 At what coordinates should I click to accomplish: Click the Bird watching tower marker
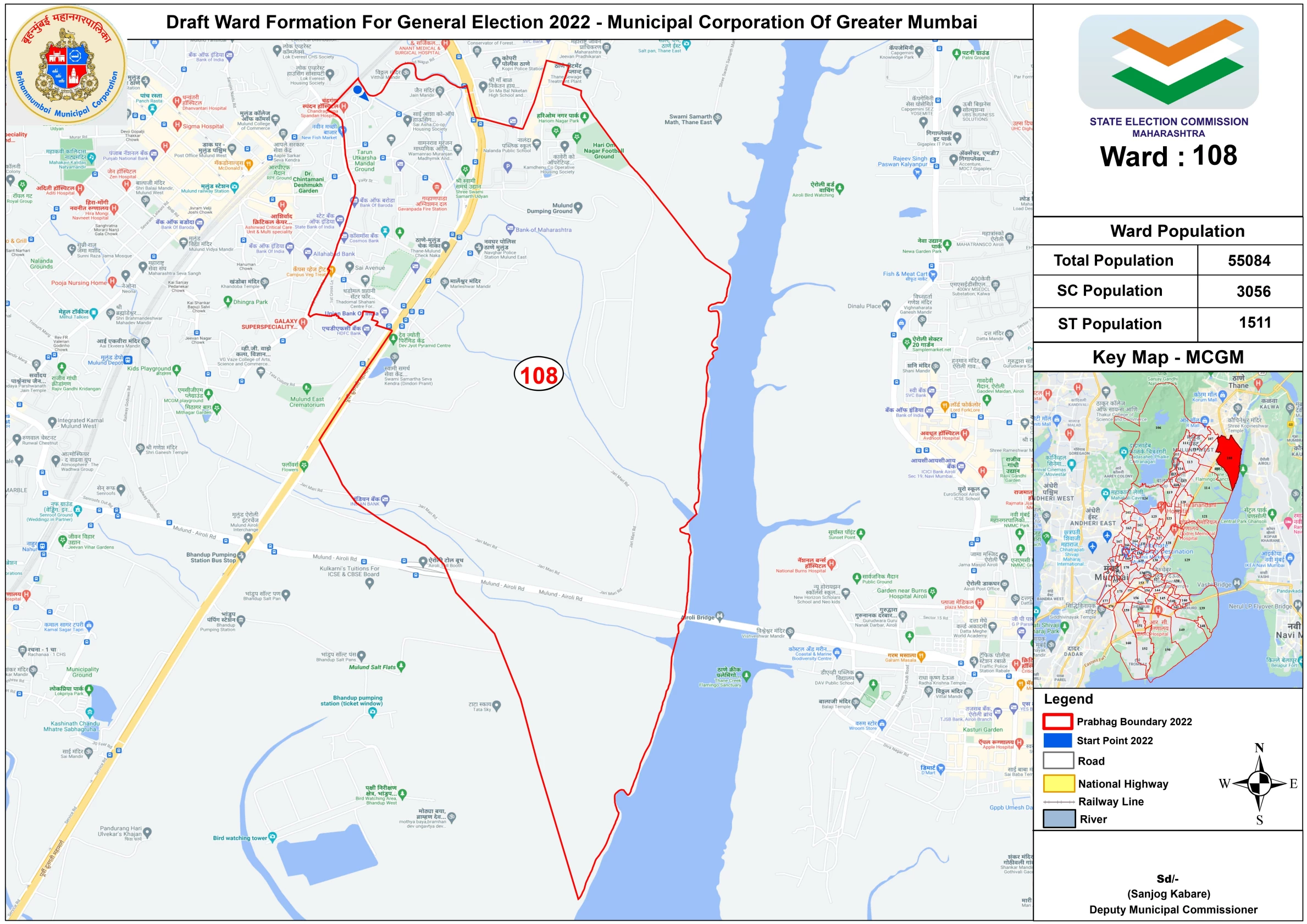pos(272,836)
